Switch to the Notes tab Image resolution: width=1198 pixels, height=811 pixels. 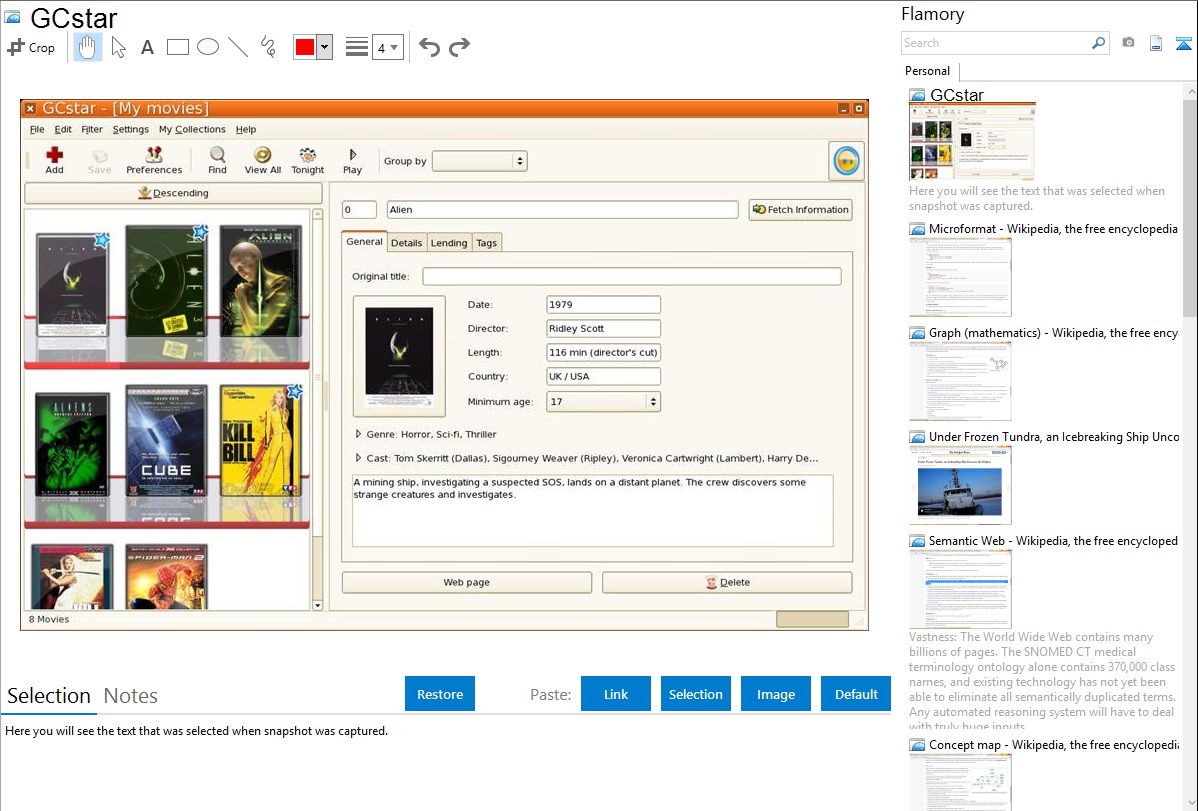coord(131,696)
